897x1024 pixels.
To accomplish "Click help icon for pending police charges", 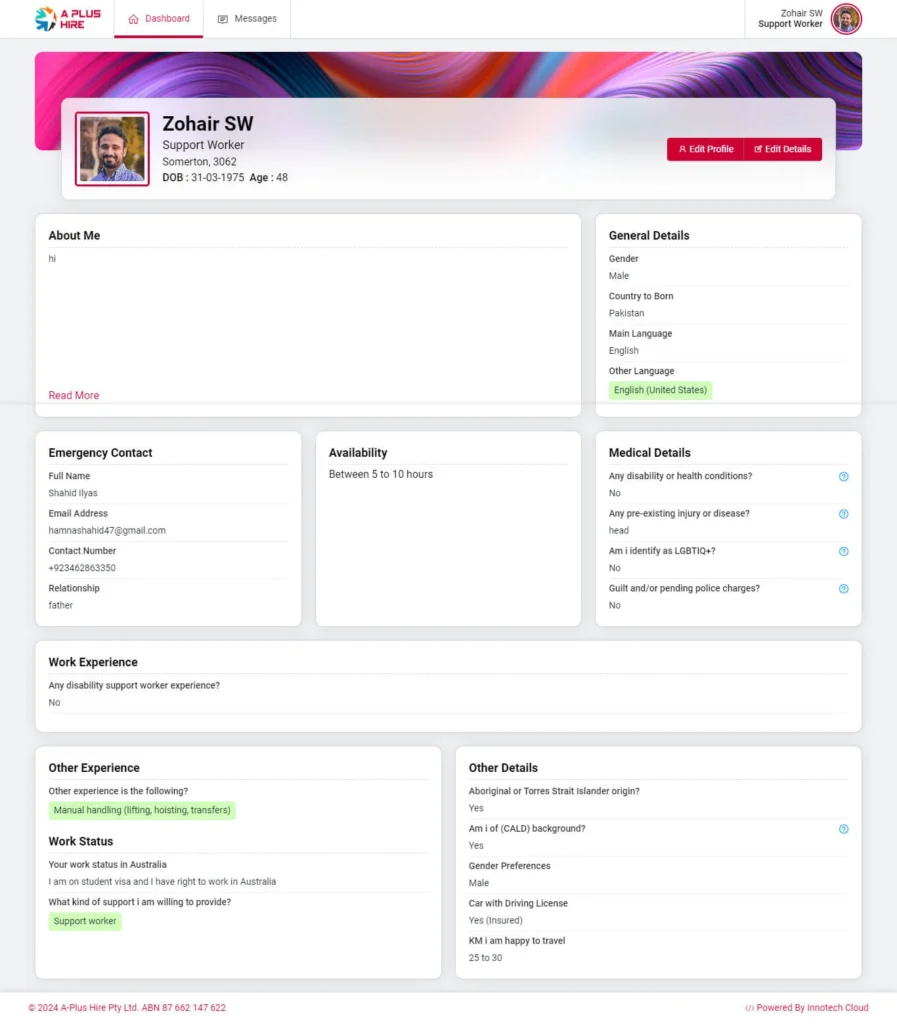I will (843, 589).
